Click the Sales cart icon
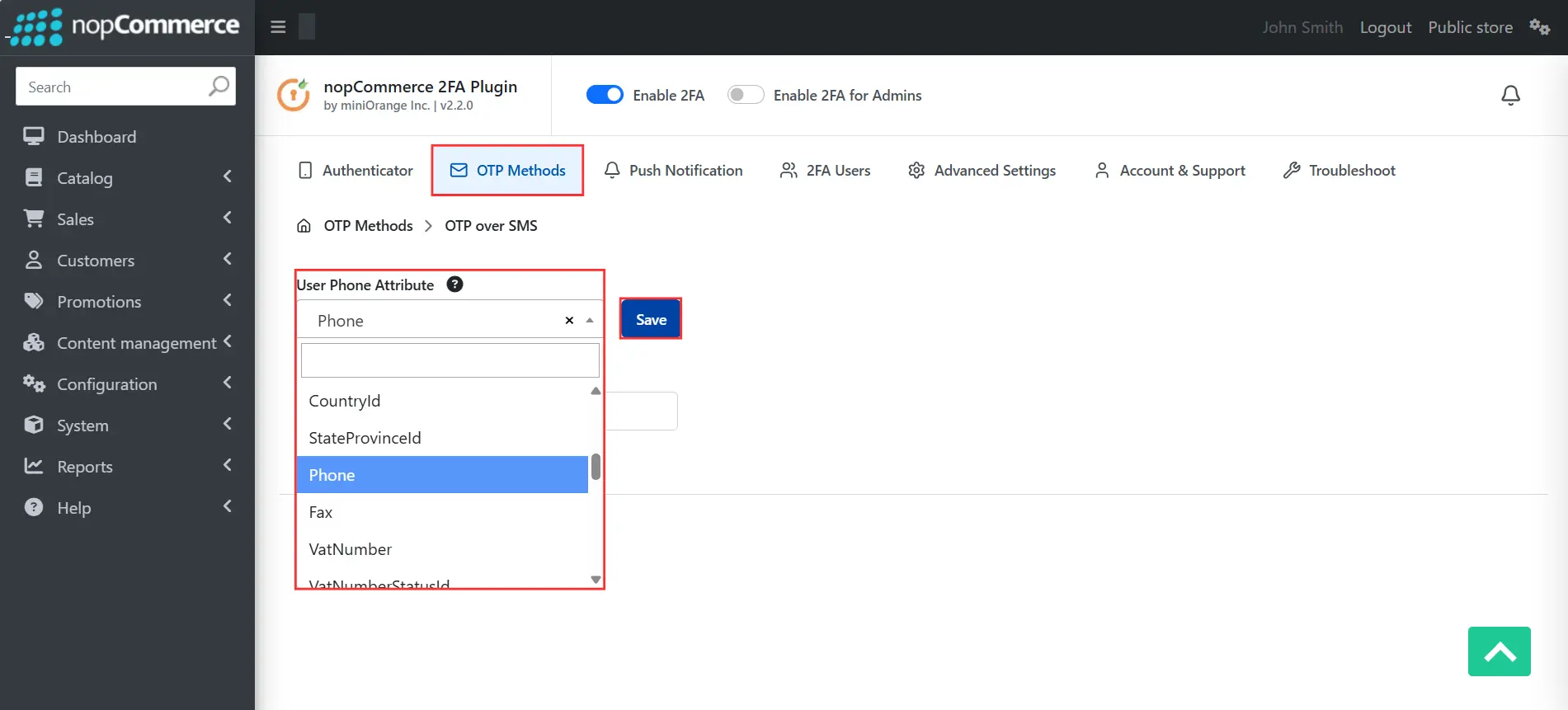1568x710 pixels. (x=34, y=219)
